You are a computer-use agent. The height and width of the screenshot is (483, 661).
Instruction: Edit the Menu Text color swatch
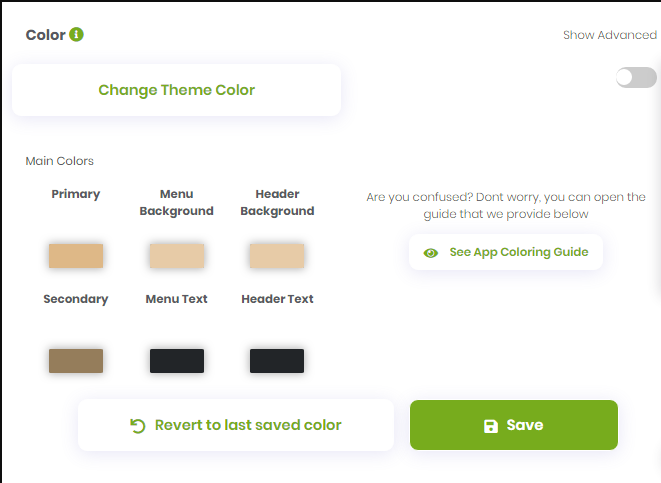tap(177, 361)
